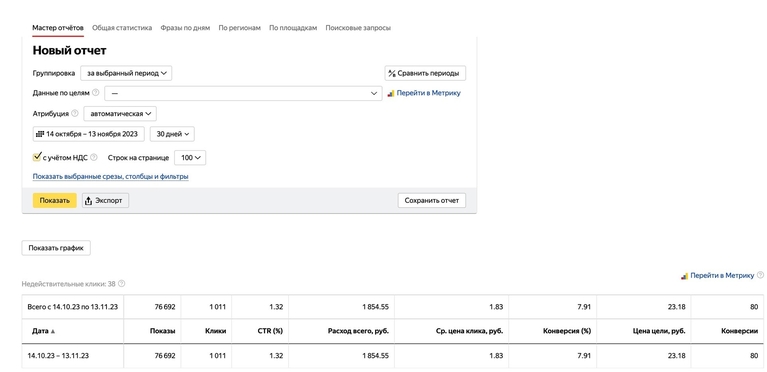This screenshot has height=372, width=767.
Task: Click help icon beside lower Перейти в Метрику
Action: click(x=760, y=275)
